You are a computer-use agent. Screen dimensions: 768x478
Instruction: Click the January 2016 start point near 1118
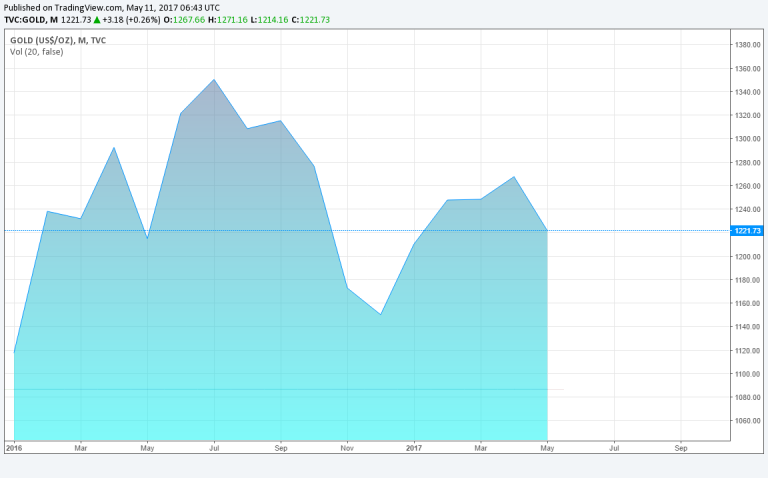tap(14, 352)
